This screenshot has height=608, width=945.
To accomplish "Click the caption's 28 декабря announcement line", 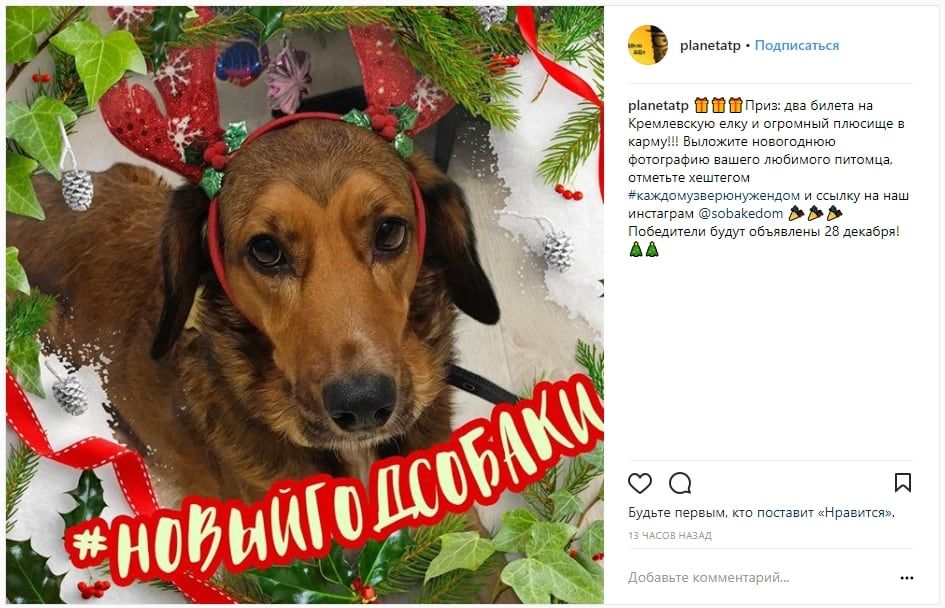I will [x=764, y=231].
